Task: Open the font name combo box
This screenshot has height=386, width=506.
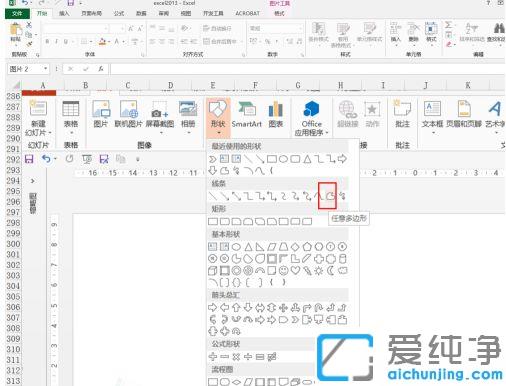Action: pos(76,29)
